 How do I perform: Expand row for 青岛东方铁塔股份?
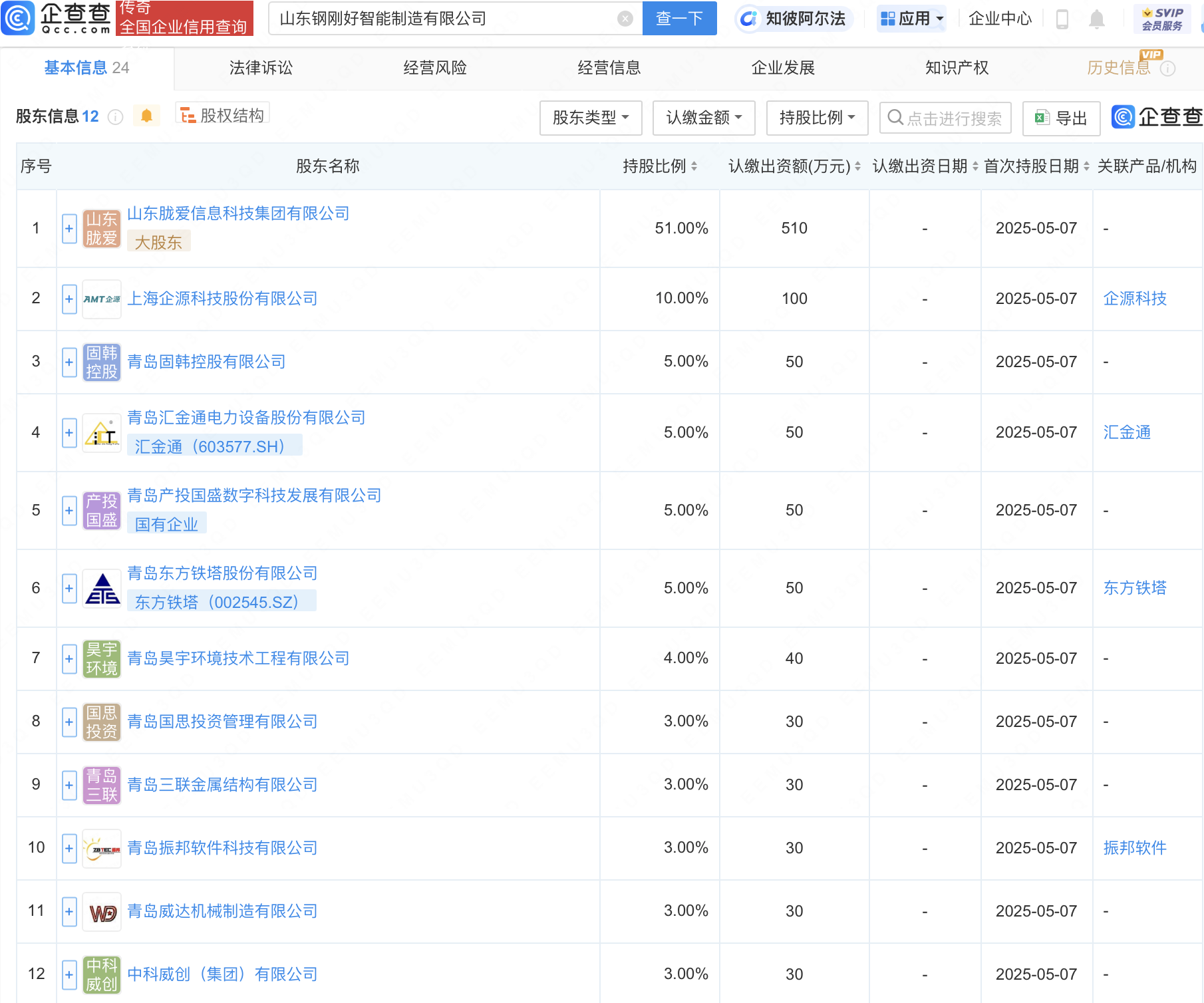coord(69,589)
